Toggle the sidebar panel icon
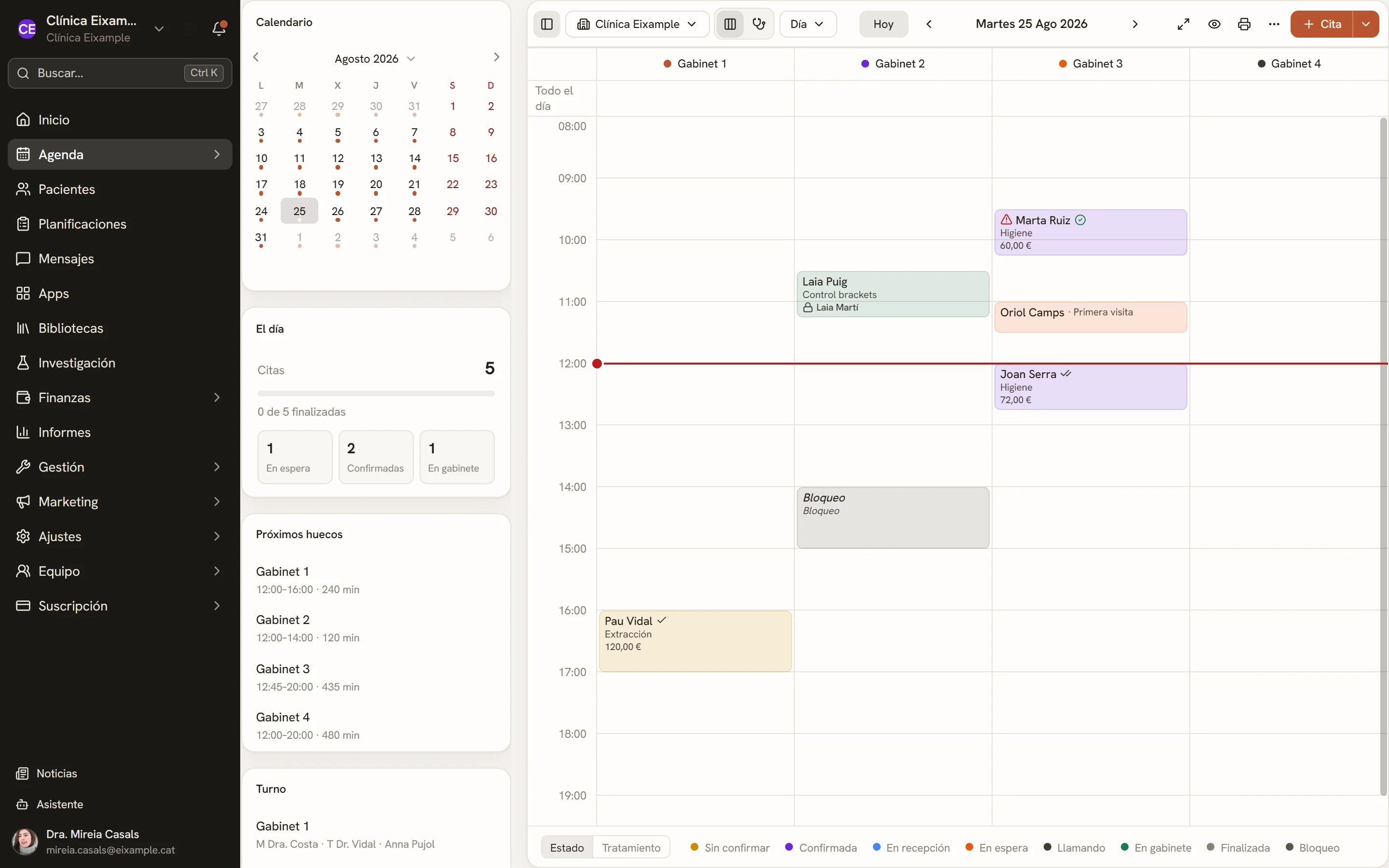 (547, 24)
